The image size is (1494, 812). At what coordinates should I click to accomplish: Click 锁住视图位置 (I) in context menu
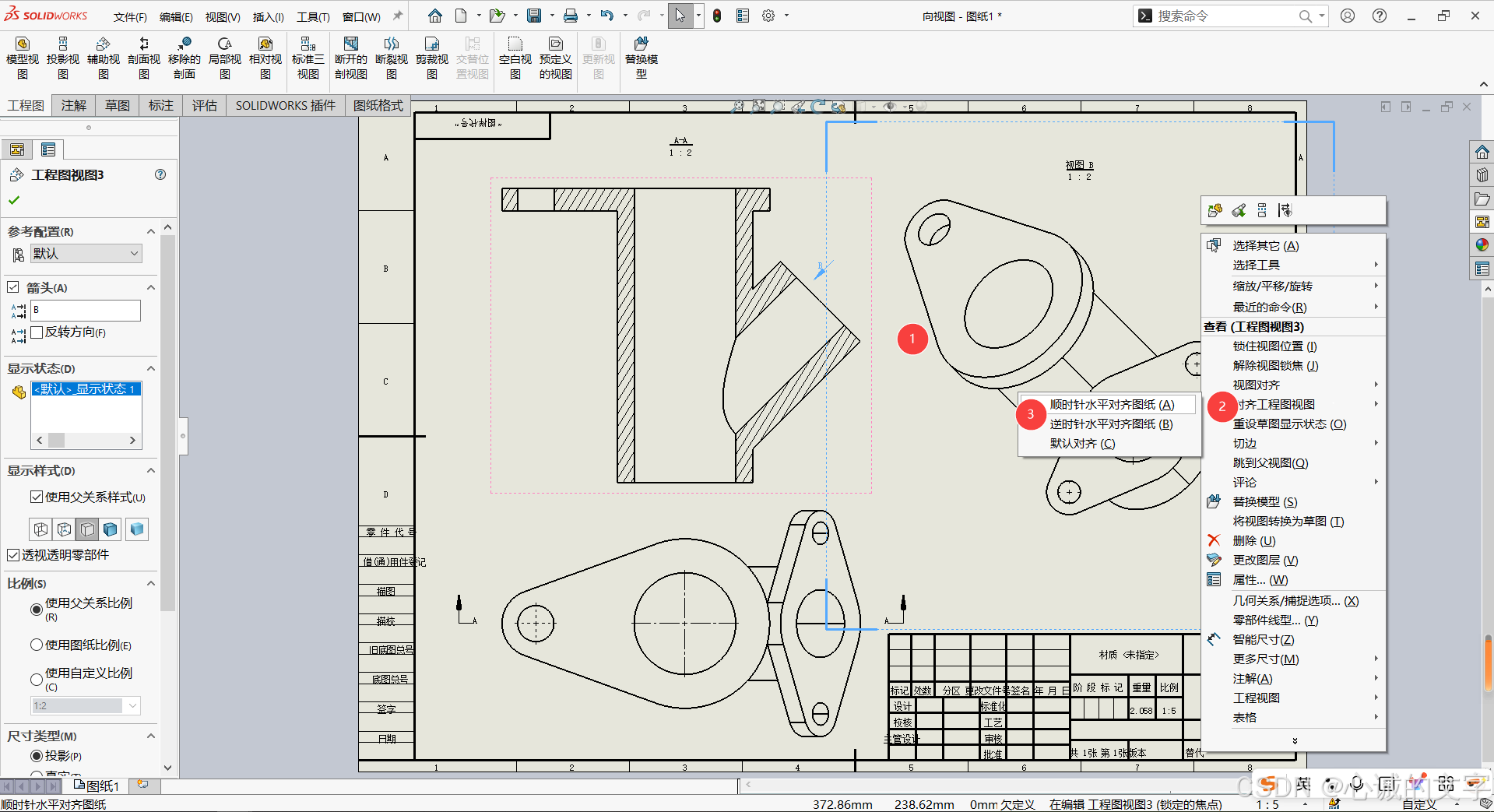1274,346
